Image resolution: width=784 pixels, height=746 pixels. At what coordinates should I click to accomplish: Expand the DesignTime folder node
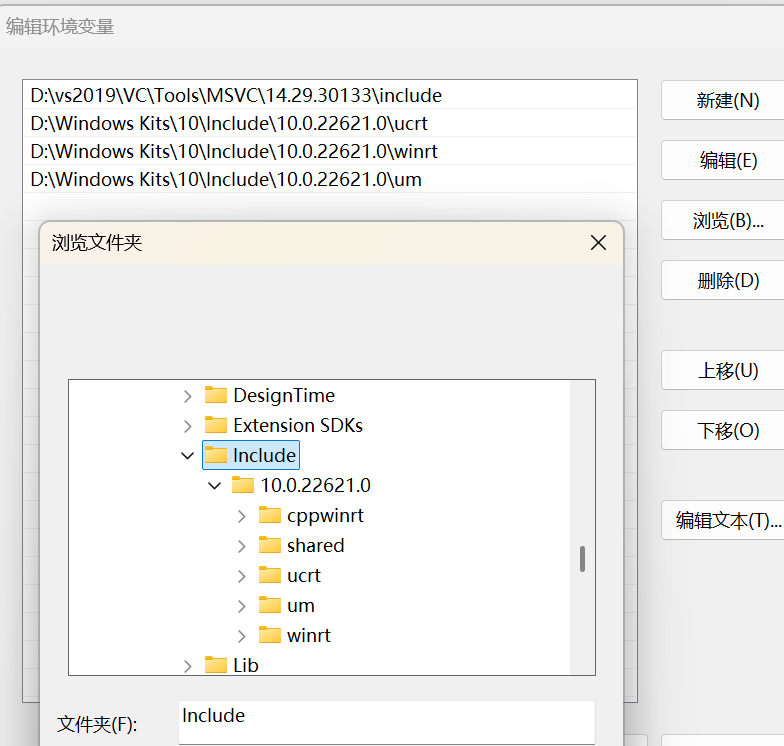(x=188, y=396)
